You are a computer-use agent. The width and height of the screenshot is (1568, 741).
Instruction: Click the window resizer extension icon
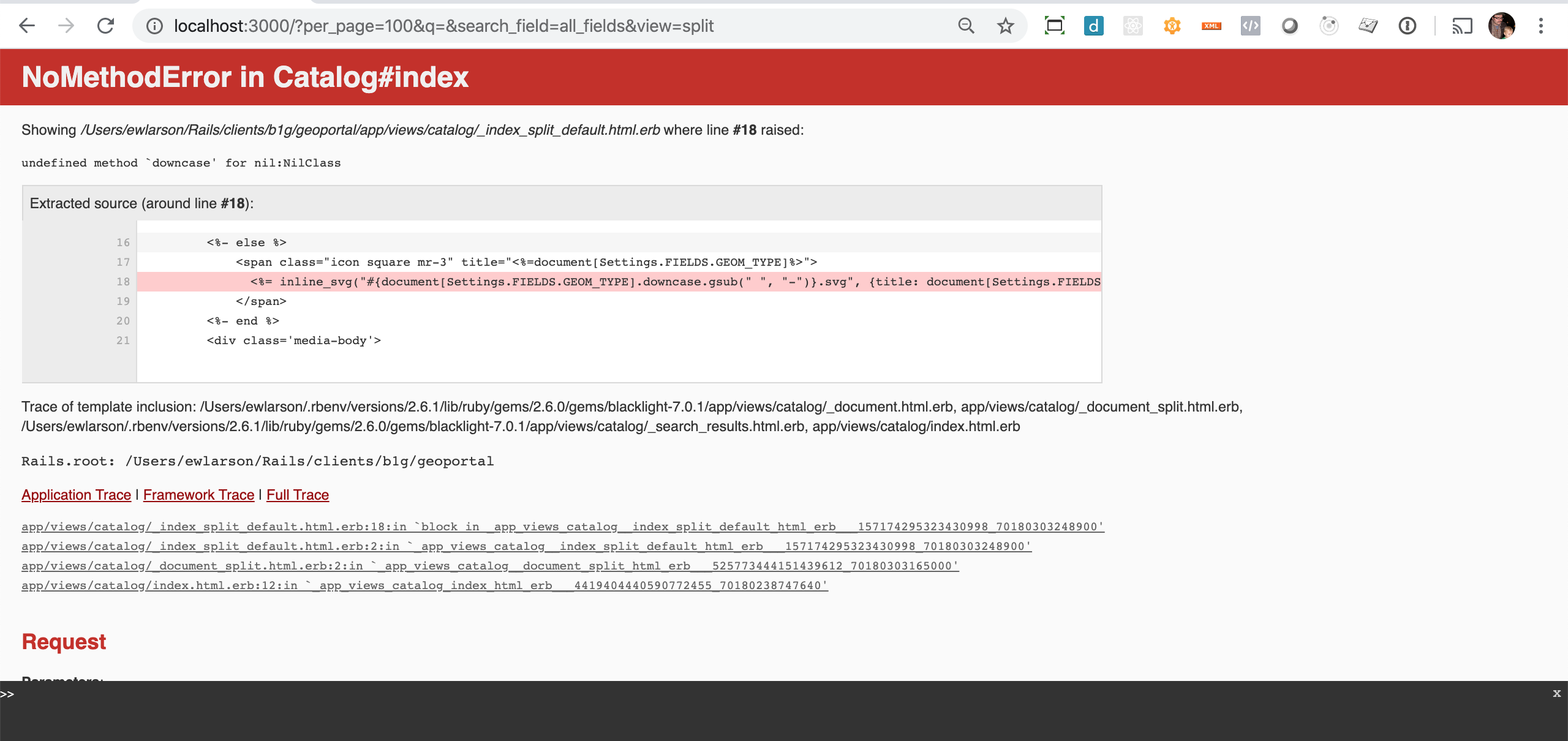[1054, 26]
